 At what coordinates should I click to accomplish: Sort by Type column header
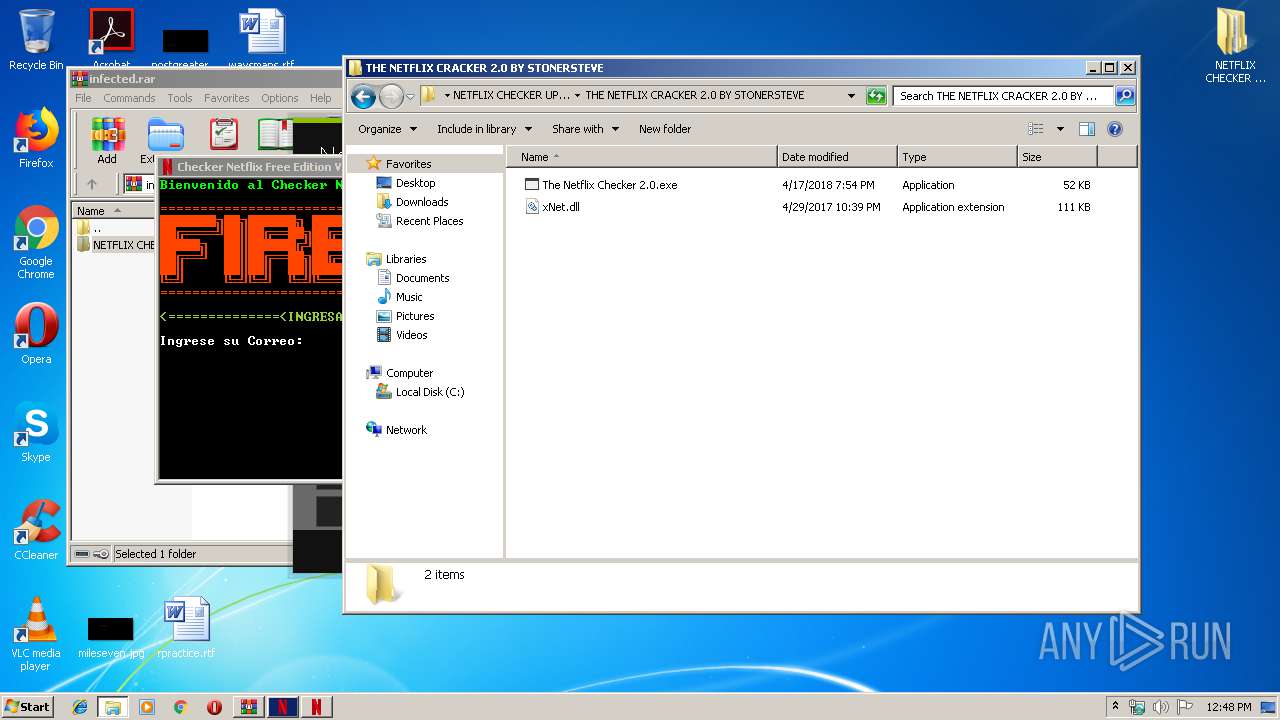coord(956,157)
